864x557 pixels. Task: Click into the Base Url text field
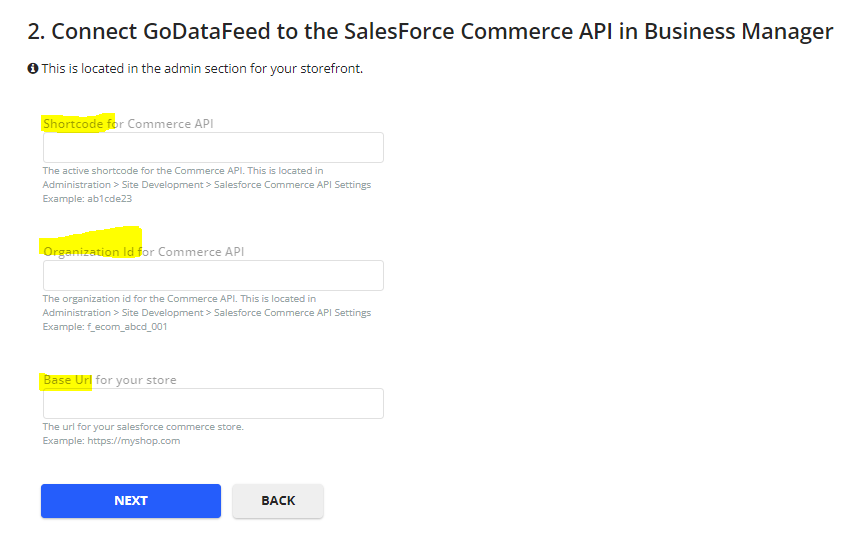213,403
